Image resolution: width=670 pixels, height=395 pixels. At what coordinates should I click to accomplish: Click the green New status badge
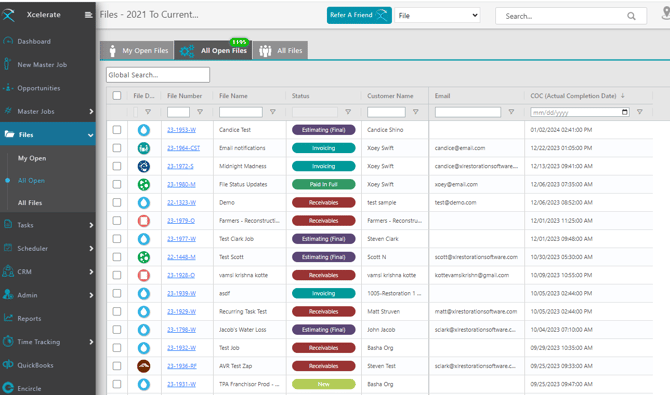point(323,384)
